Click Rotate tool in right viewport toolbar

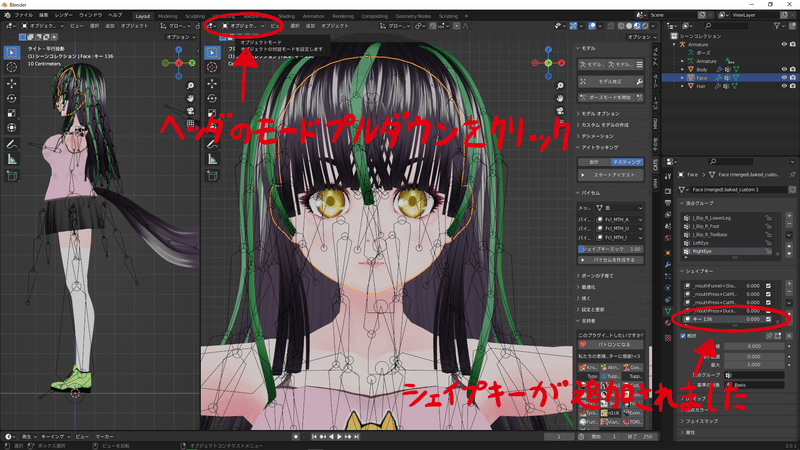(212, 98)
